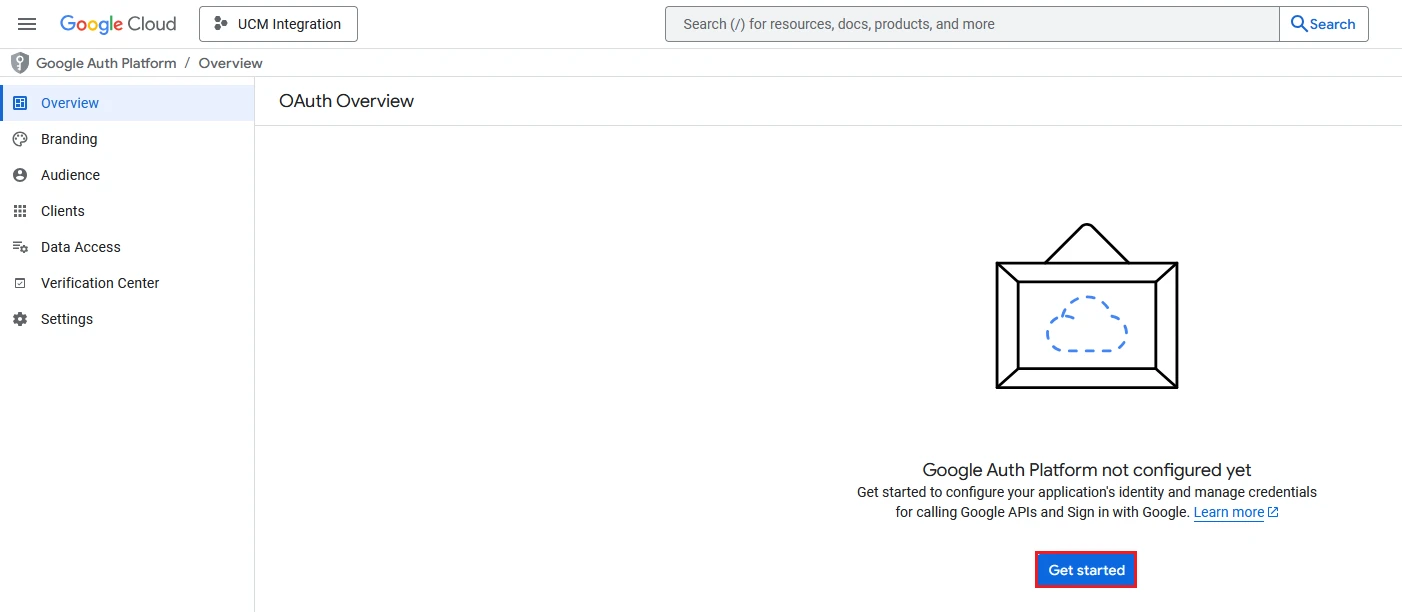1402x612 pixels.
Task: Click the Overview dashboard icon
Action: pos(20,103)
